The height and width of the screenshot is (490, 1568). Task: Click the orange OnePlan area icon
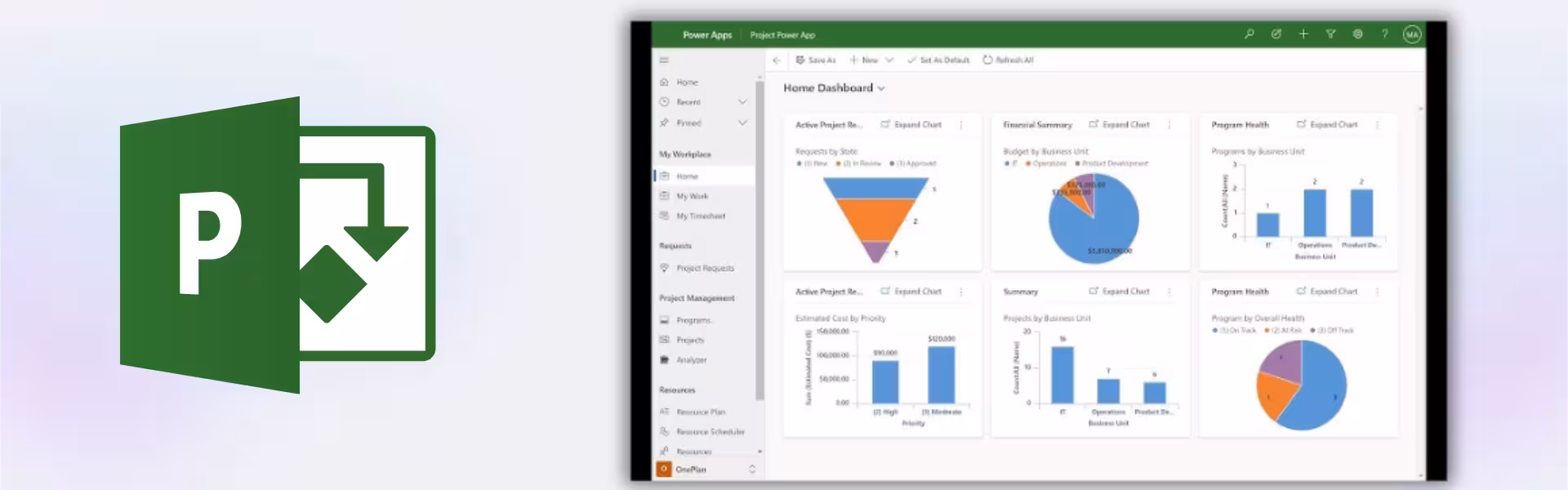coord(664,470)
